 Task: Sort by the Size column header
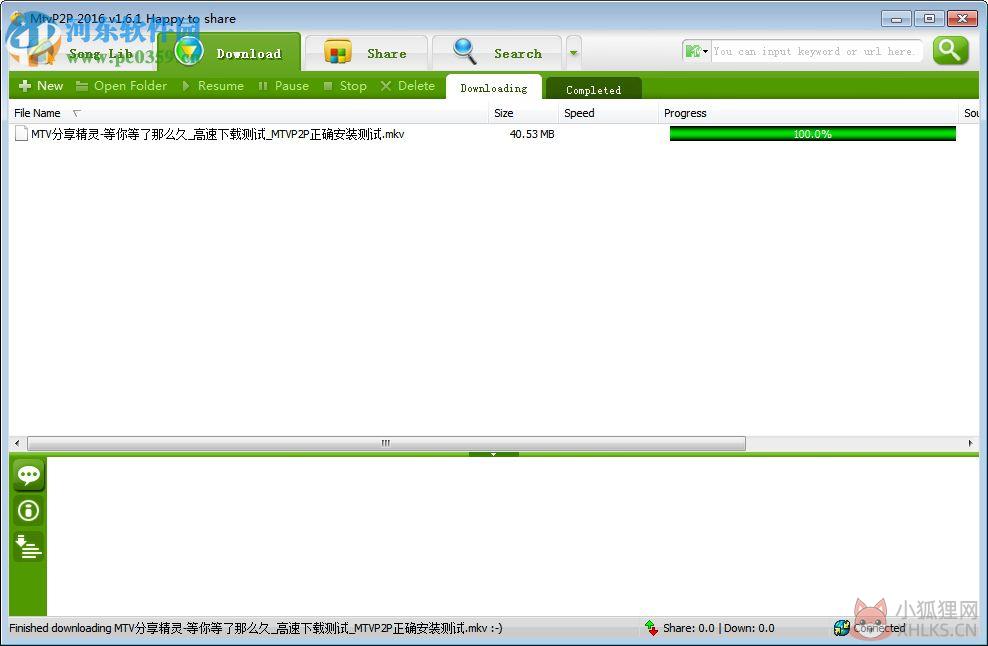click(523, 113)
